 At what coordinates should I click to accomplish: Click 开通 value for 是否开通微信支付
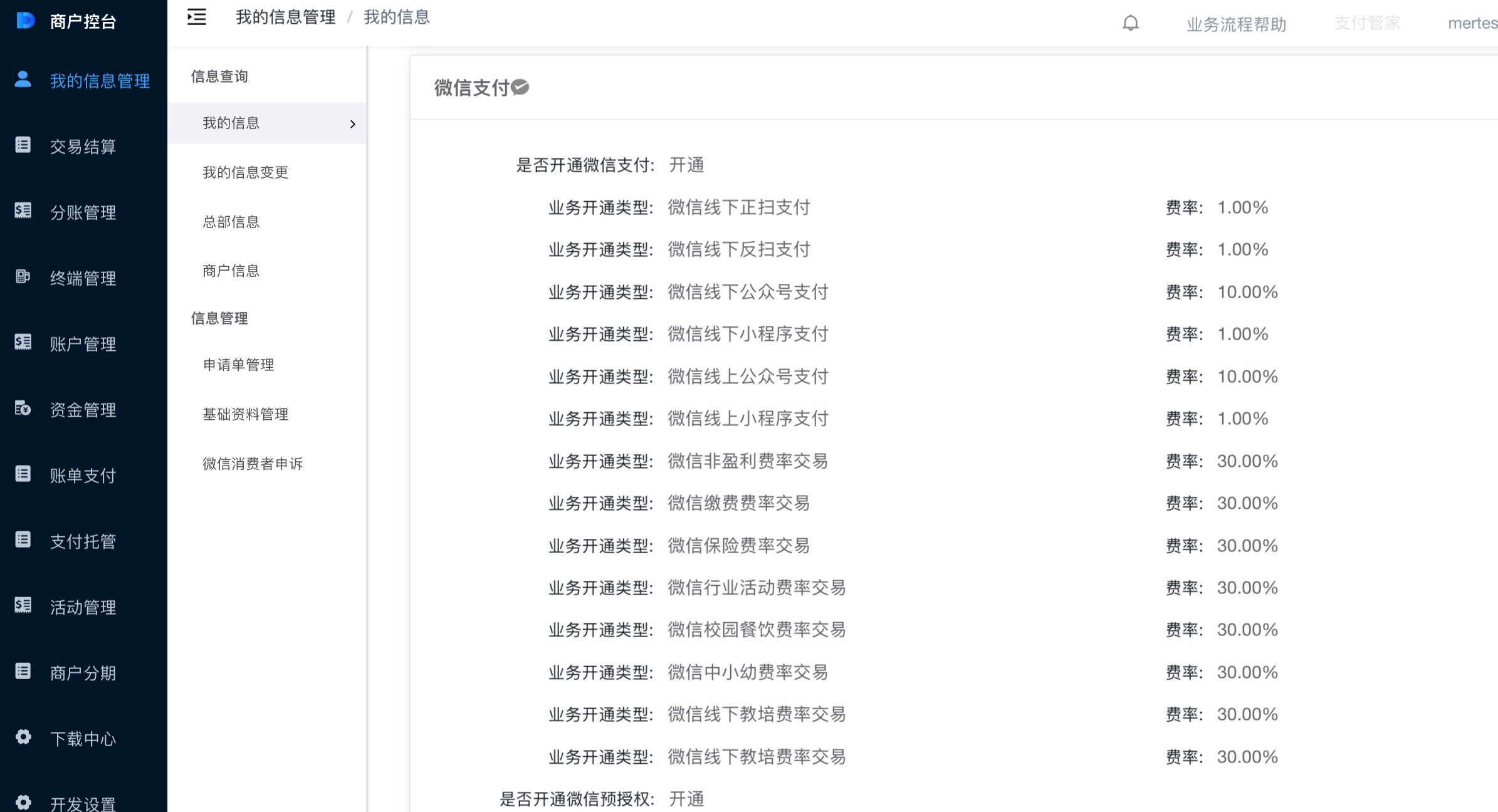point(687,165)
